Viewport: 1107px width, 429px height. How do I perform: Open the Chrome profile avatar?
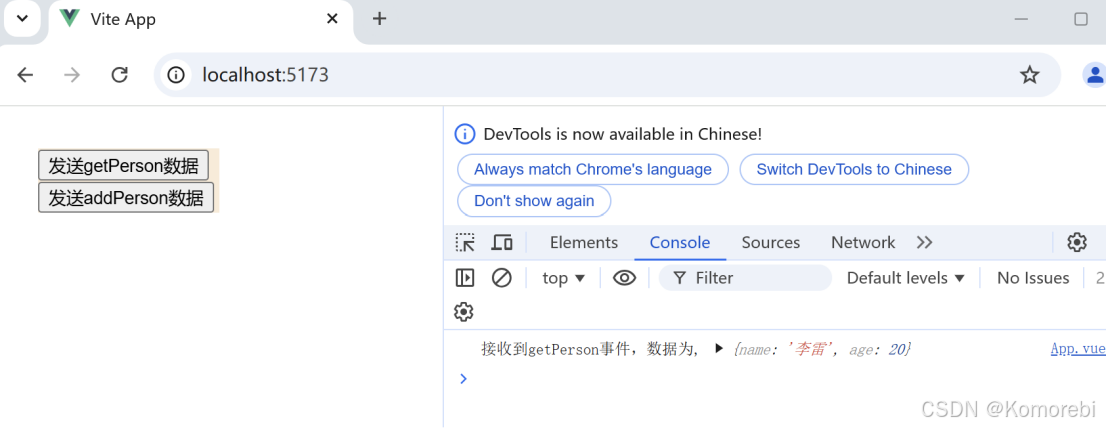click(1095, 75)
